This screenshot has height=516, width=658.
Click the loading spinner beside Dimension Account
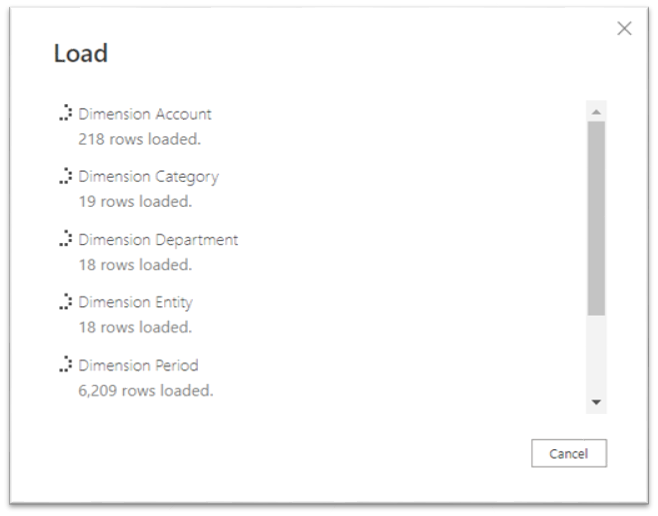pos(65,114)
